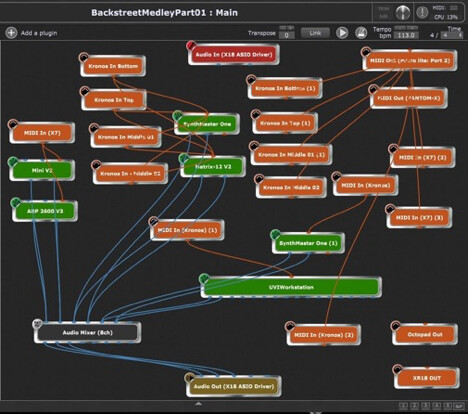The width and height of the screenshot is (468, 414).
Task: Toggle the Matrix-12 V2 power icon
Action: coord(183,158)
